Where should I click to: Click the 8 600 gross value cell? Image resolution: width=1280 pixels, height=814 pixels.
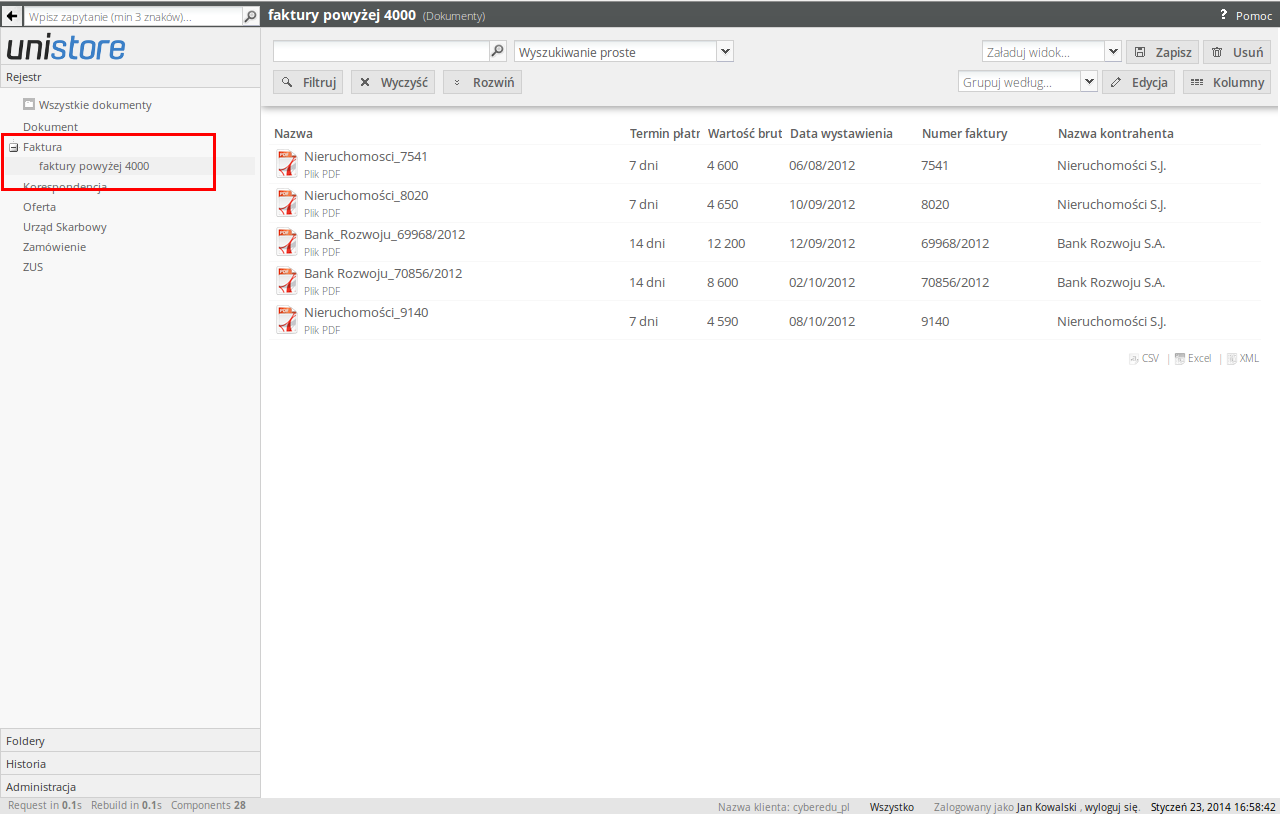722,282
